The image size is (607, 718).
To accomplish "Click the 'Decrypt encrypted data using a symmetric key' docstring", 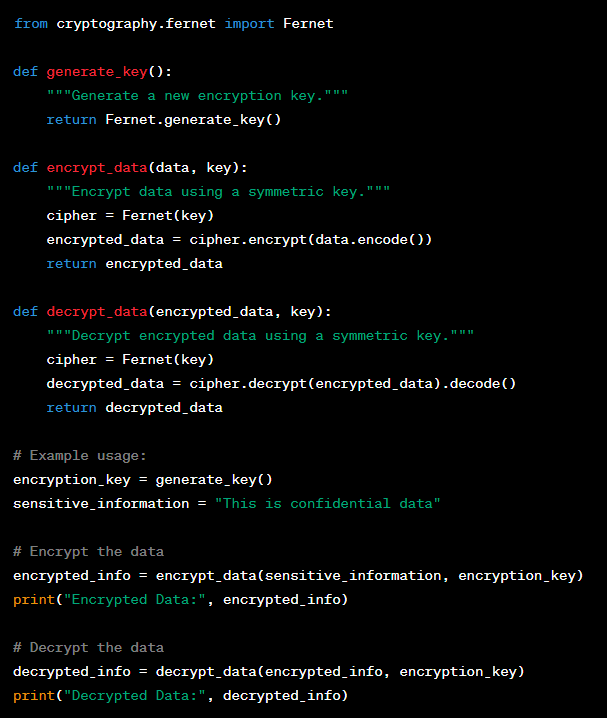I will 260,336.
